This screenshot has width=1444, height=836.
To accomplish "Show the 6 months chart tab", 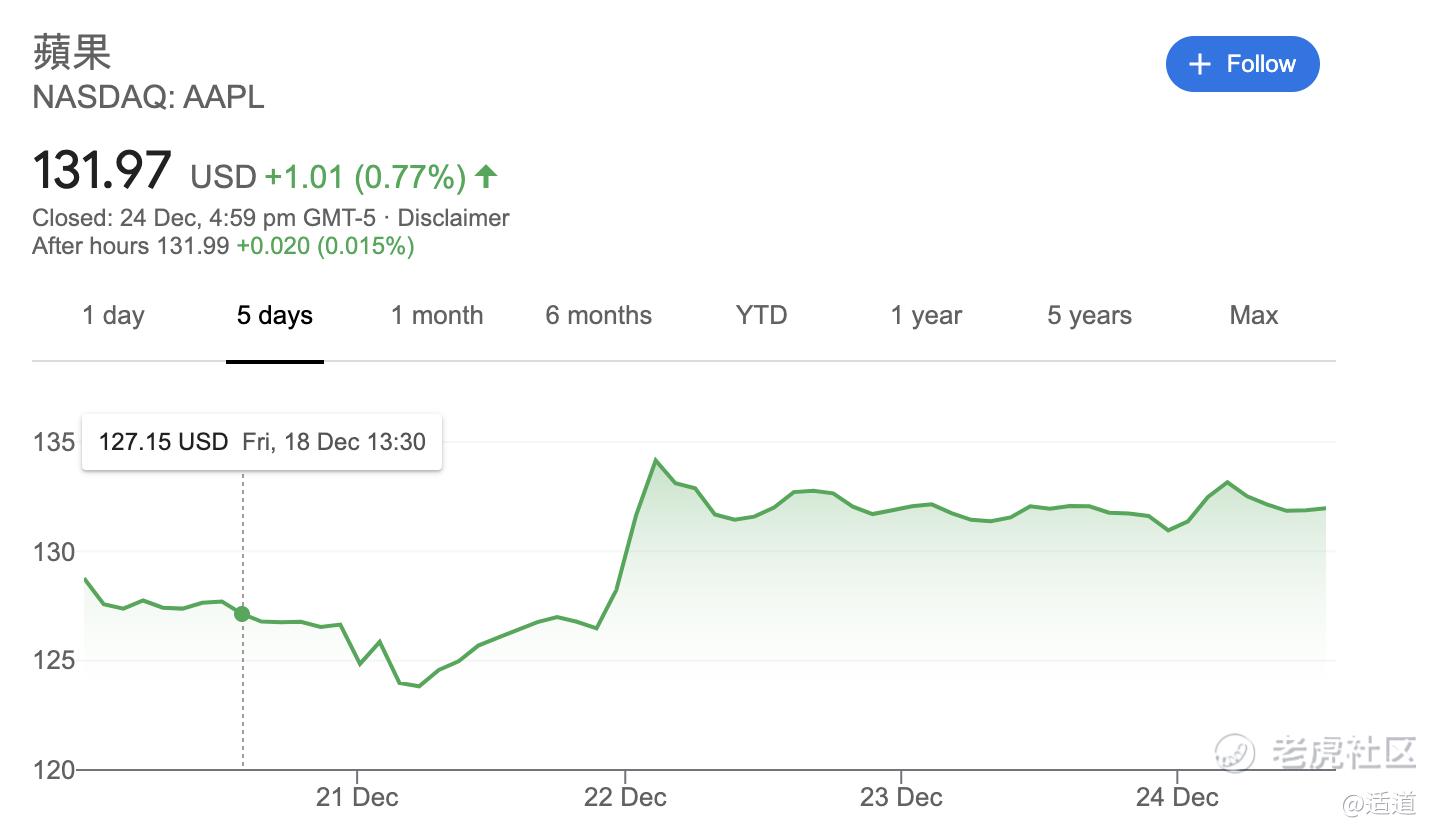I will pyautogui.click(x=598, y=316).
